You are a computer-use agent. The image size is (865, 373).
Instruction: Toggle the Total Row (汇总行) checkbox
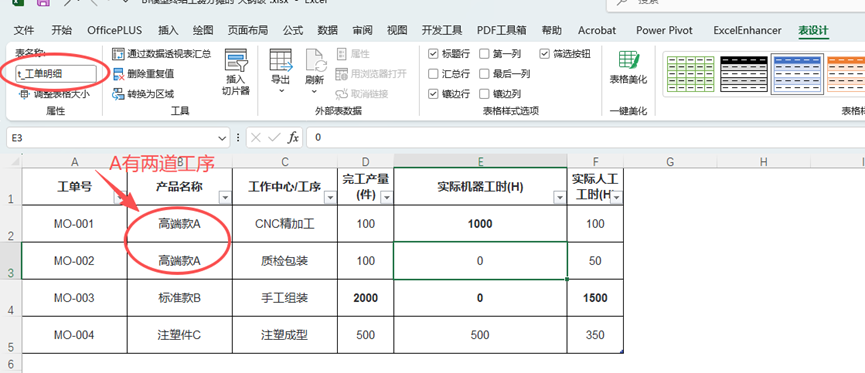[434, 74]
